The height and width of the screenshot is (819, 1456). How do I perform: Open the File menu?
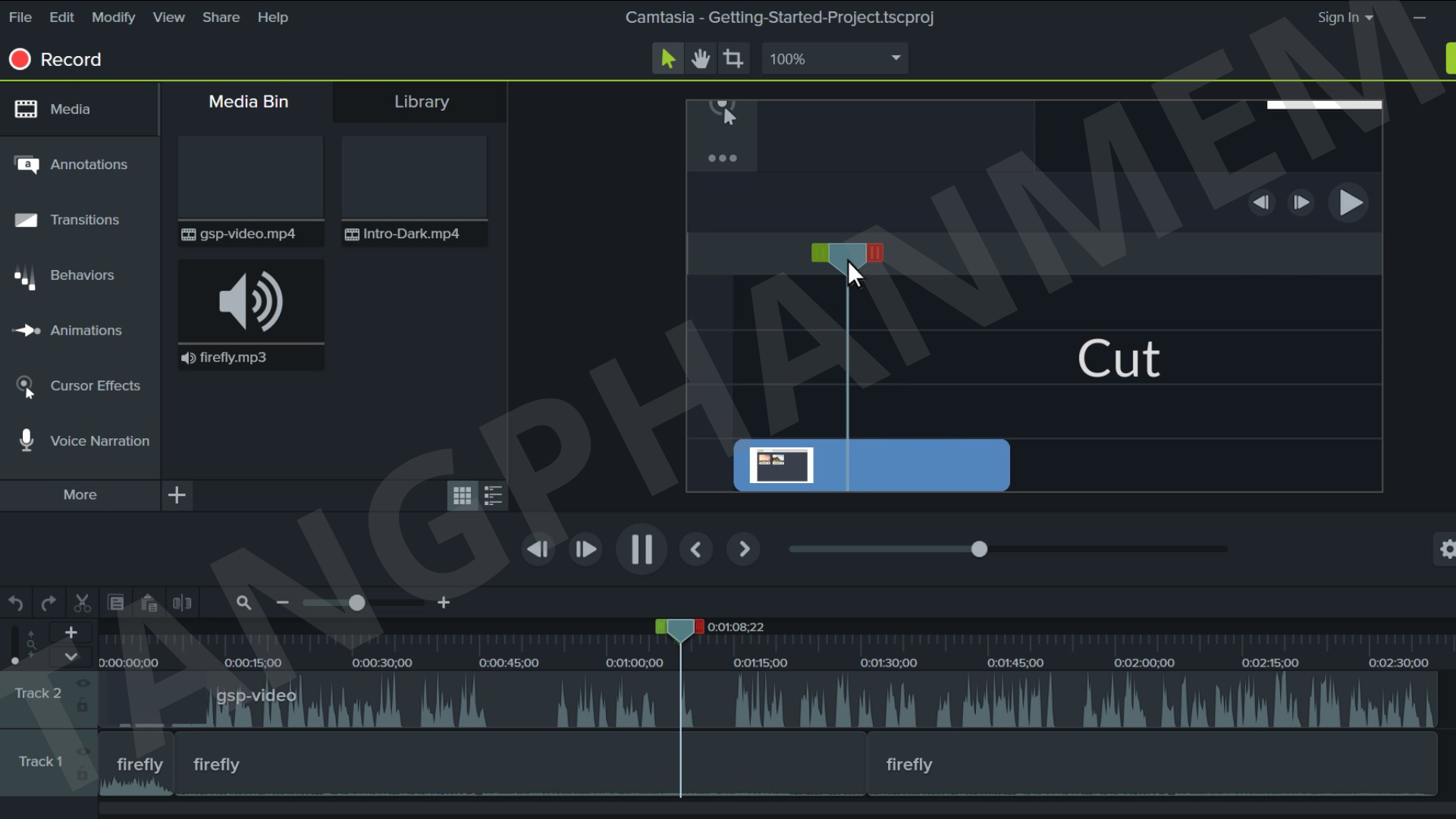pyautogui.click(x=20, y=17)
